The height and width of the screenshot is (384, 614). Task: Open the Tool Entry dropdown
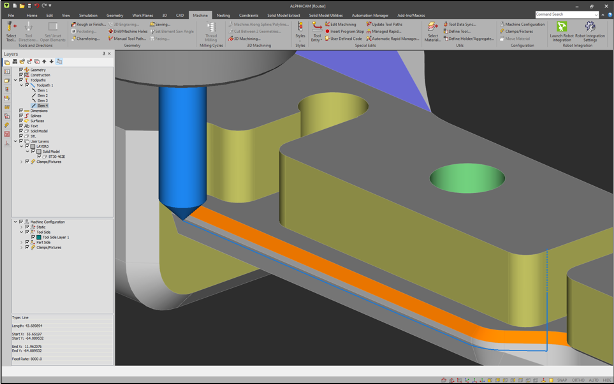pyautogui.click(x=316, y=32)
